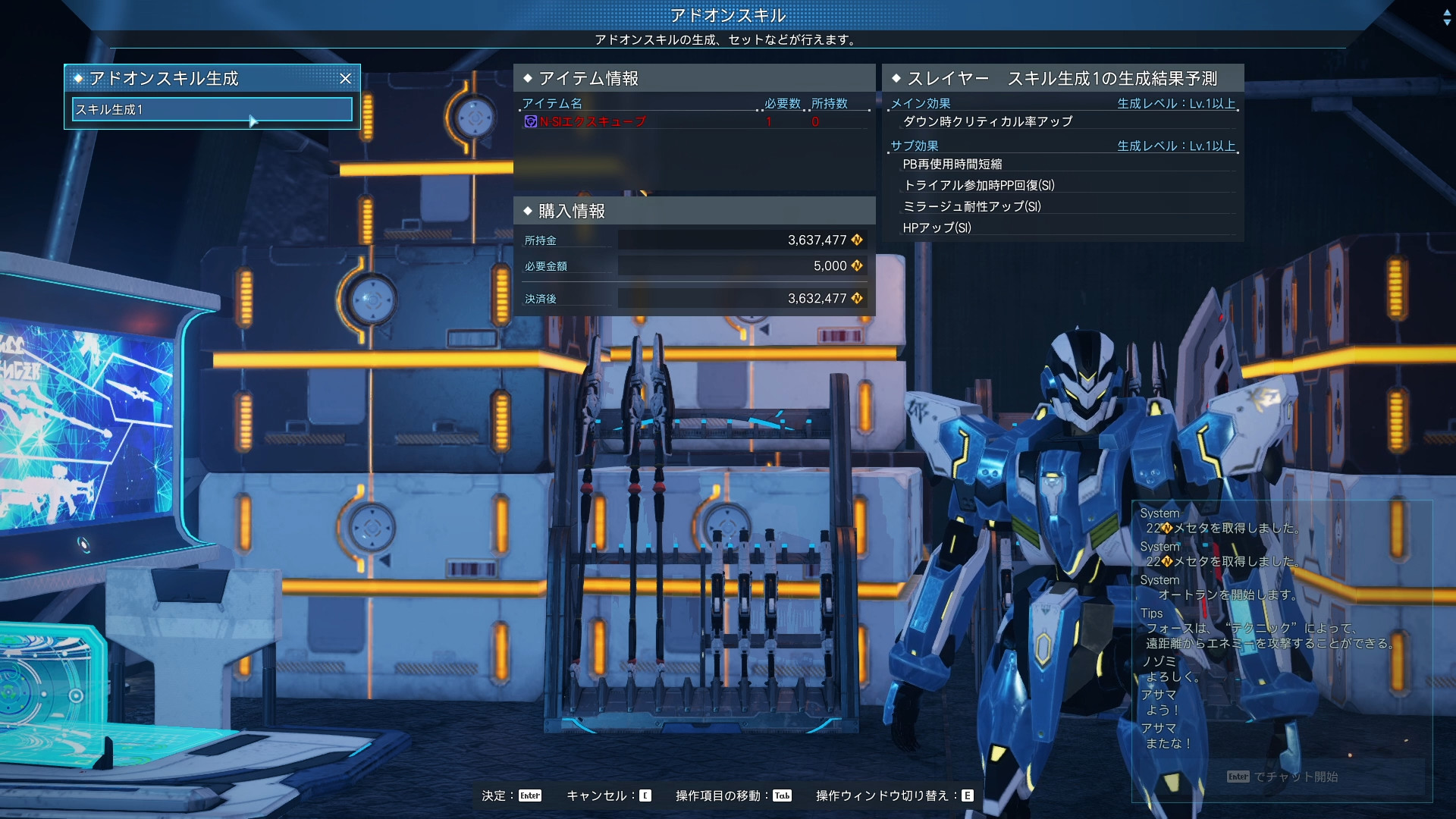
Task: Select スキル生成1 in the add-on skill list
Action: pos(212,109)
